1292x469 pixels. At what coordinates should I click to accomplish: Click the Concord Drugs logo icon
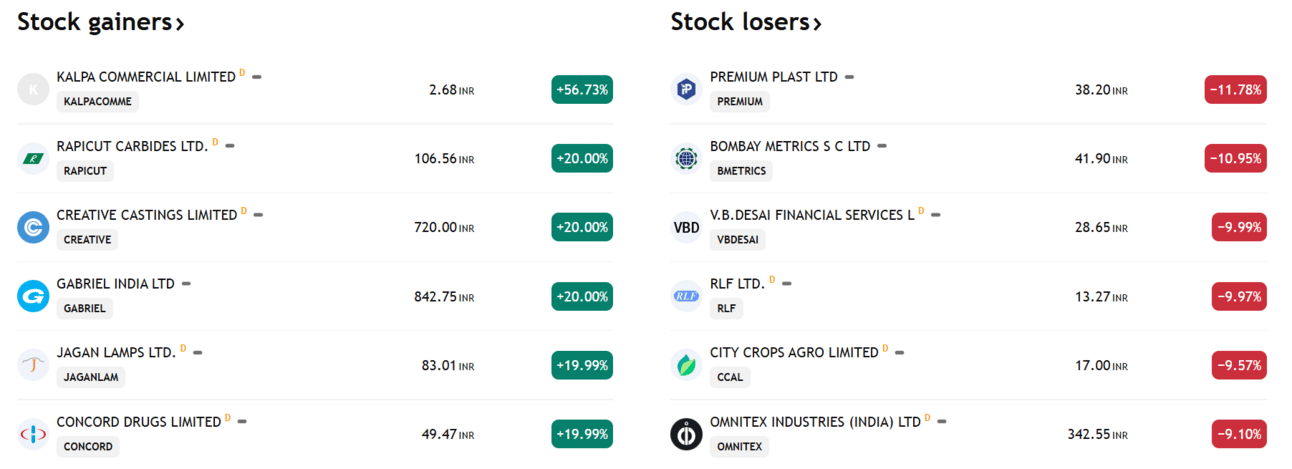click(33, 434)
